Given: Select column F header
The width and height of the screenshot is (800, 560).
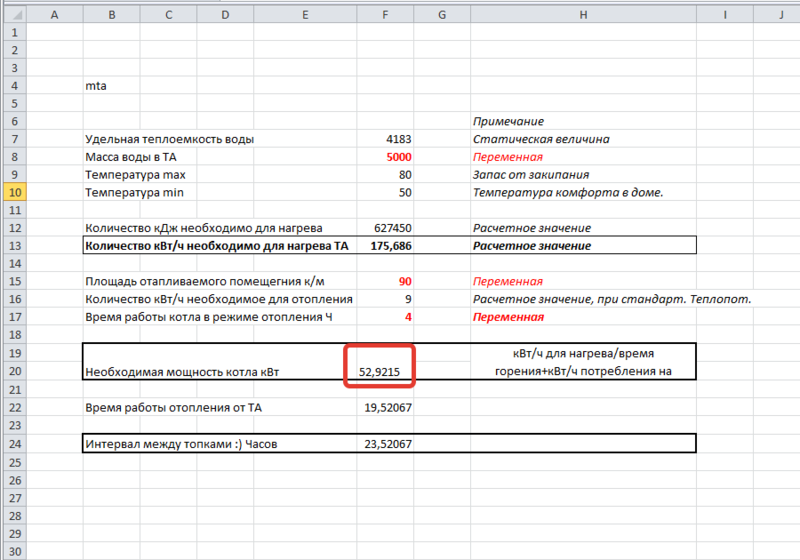Looking at the screenshot, I should 384,13.
